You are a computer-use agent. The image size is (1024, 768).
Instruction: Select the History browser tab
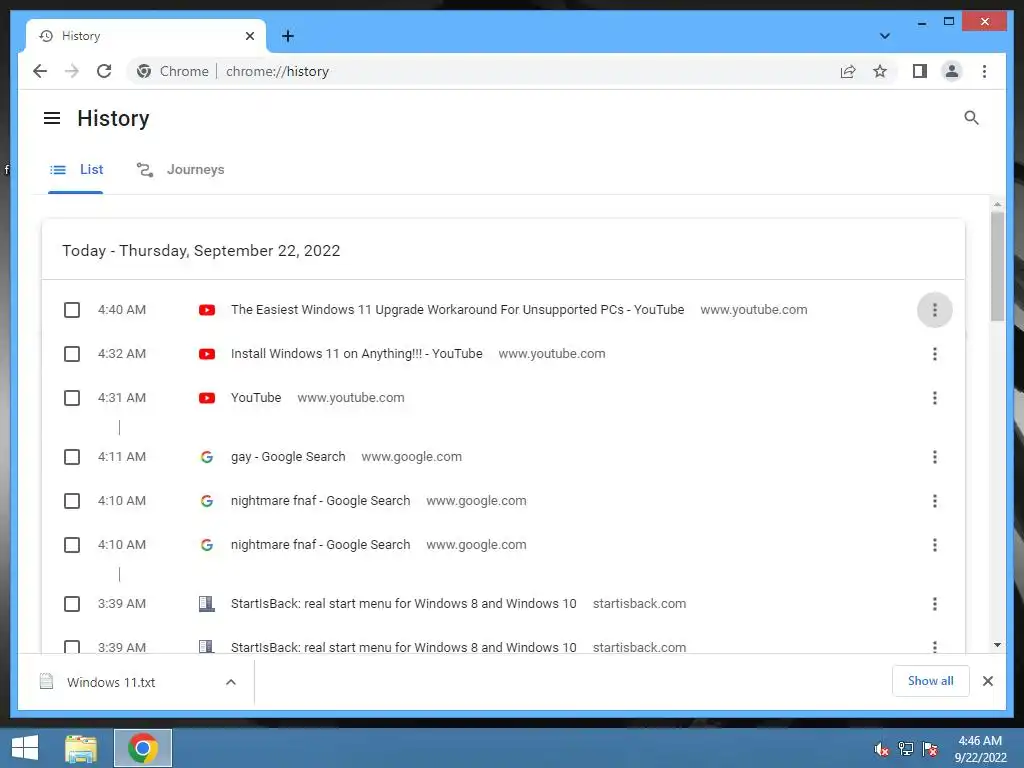[x=146, y=36]
